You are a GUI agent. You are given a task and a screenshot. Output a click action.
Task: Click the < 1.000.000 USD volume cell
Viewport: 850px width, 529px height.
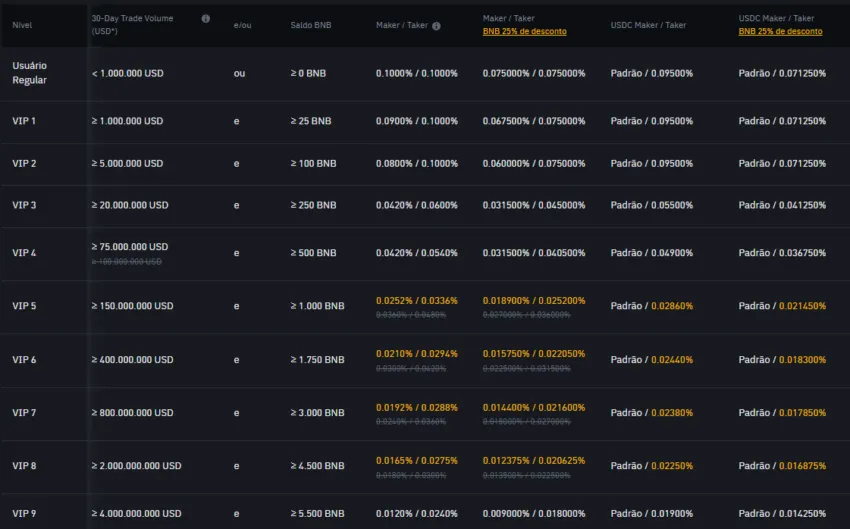[x=127, y=73]
